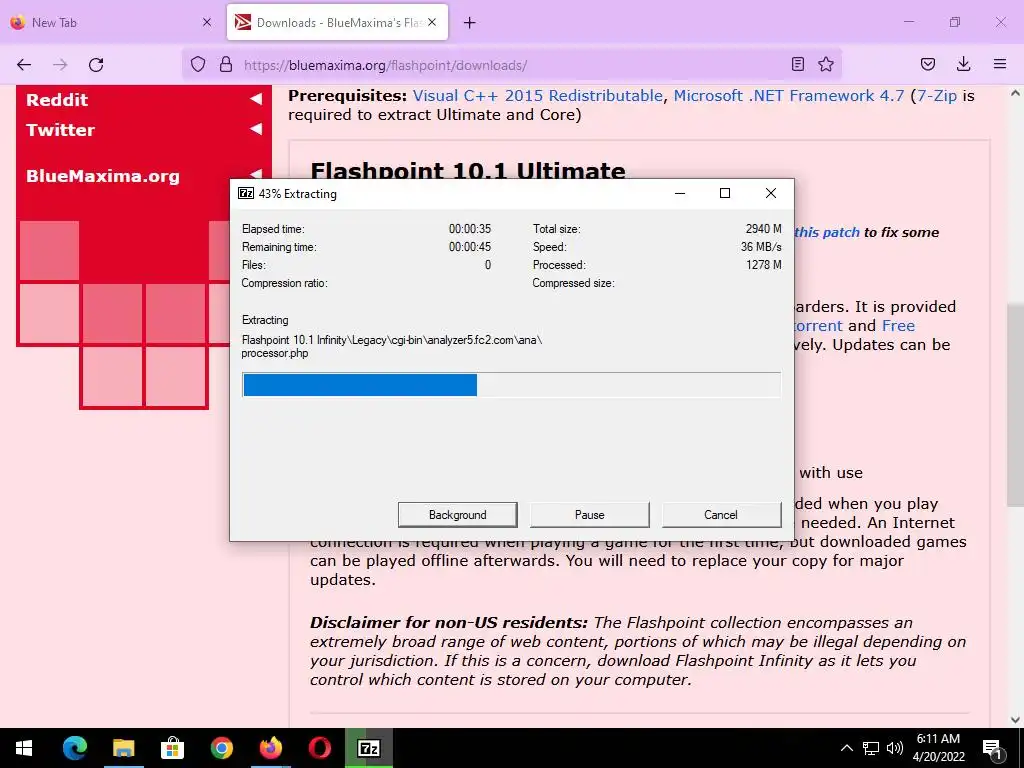Viewport: 1024px width, 768px height.
Task: Open the Firefox downloads panel
Action: coord(963,64)
